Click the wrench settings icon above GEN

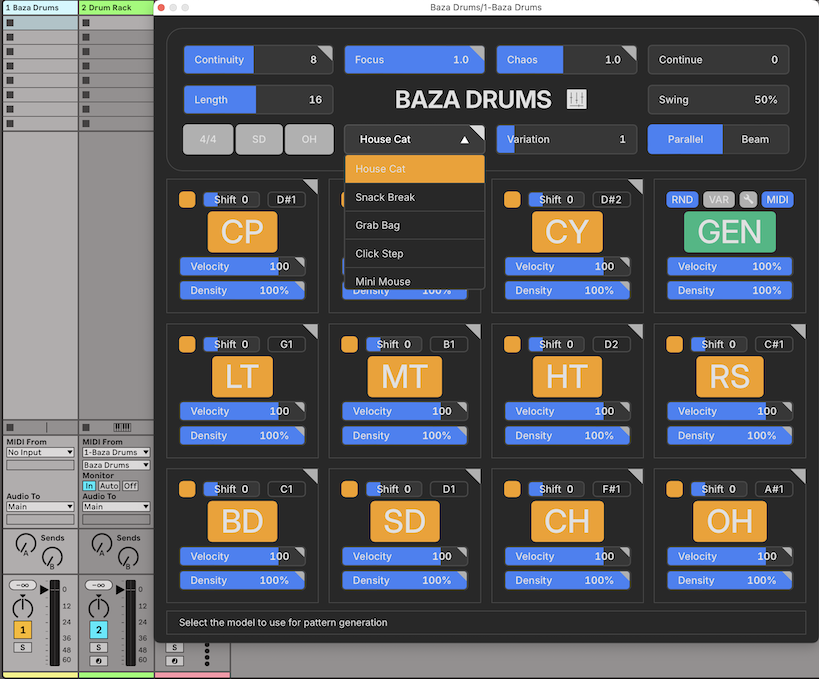point(747,199)
